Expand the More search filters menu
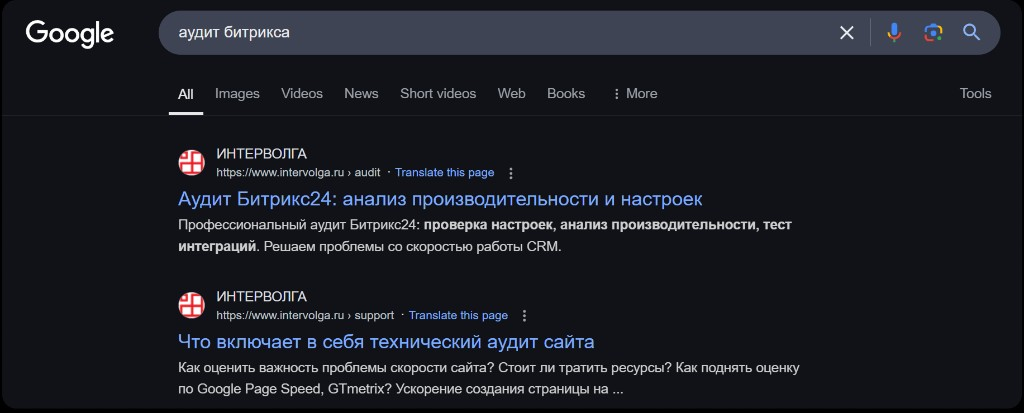This screenshot has height=413, width=1024. pos(635,93)
